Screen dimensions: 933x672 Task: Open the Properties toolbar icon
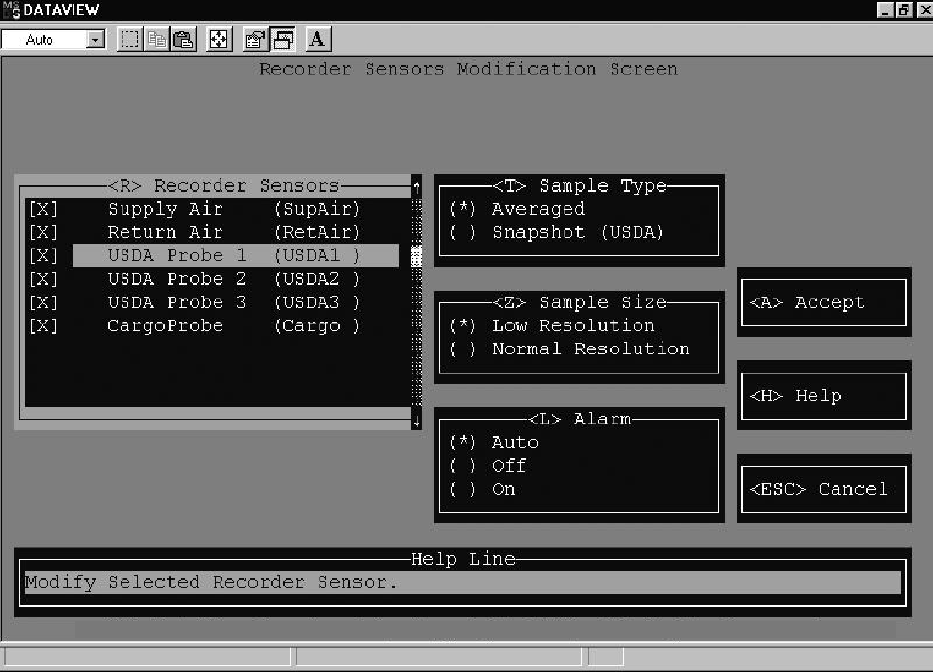(x=256, y=40)
